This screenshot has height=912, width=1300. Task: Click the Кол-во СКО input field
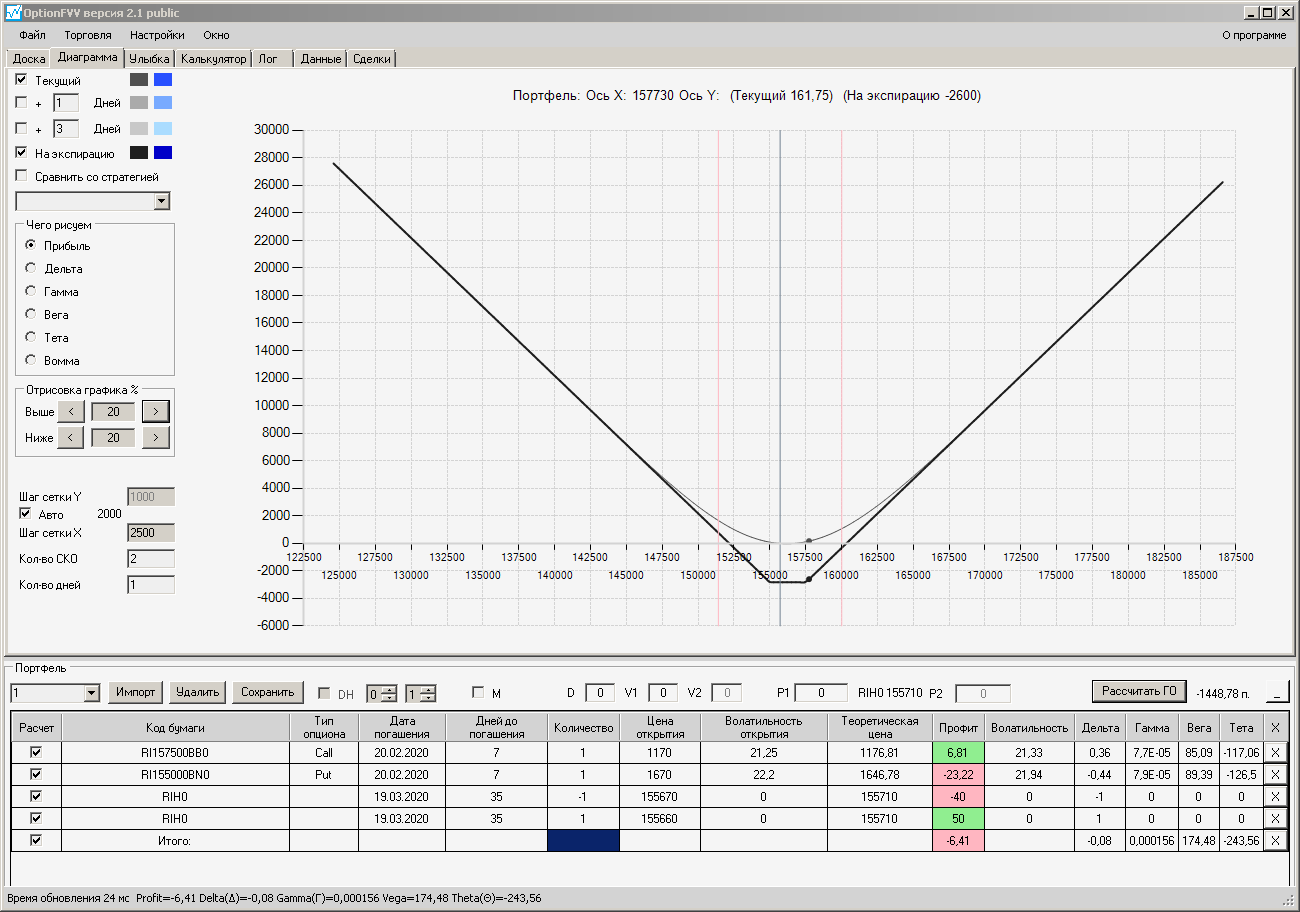(150, 559)
